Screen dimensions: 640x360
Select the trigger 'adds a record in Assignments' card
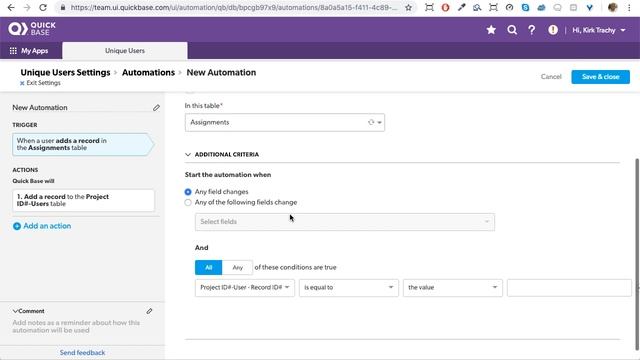coord(83,144)
